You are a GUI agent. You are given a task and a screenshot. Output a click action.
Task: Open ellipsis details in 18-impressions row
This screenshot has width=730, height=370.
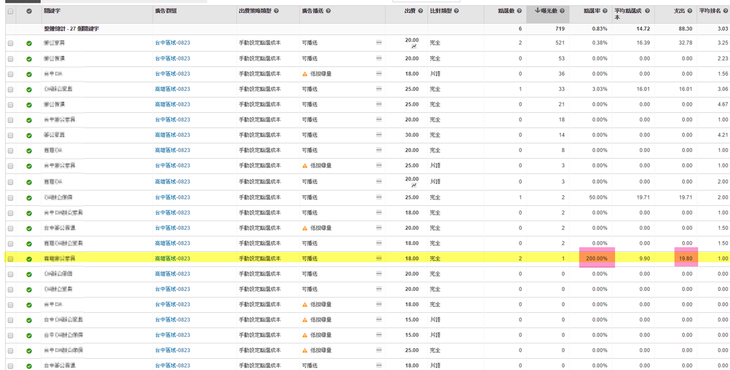[379, 120]
